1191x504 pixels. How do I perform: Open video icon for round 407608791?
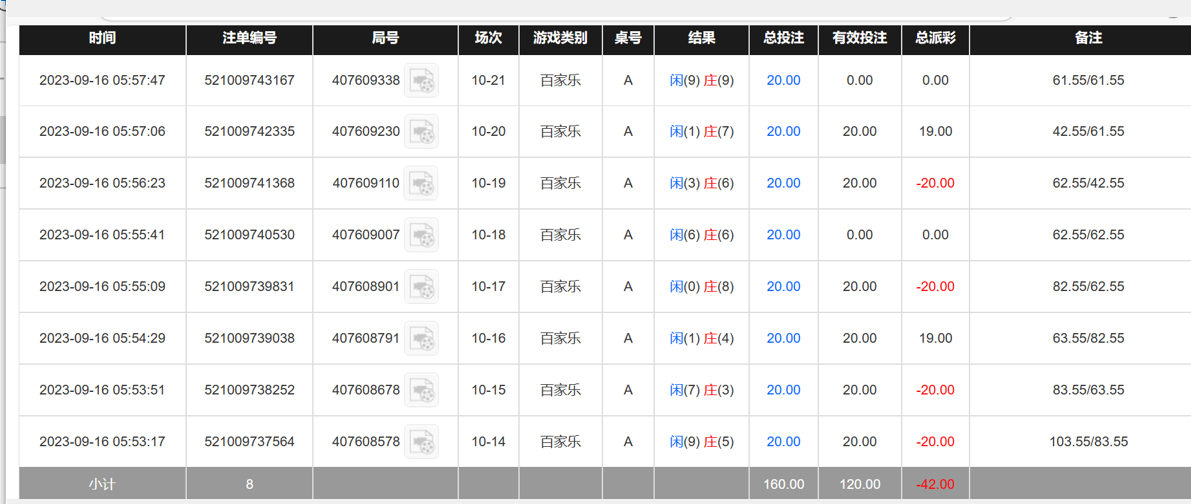point(422,339)
